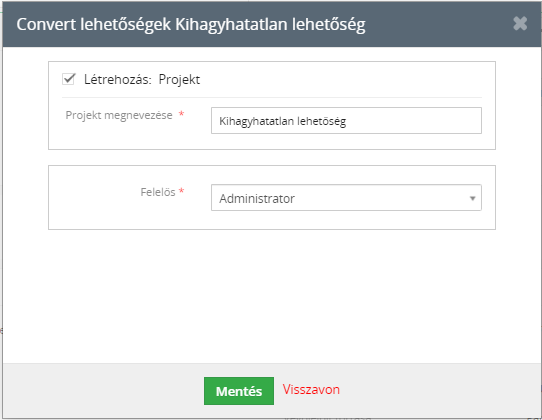The height and width of the screenshot is (420, 542).
Task: Click inside the Felelős panel box left of the label
Action: click(93, 198)
